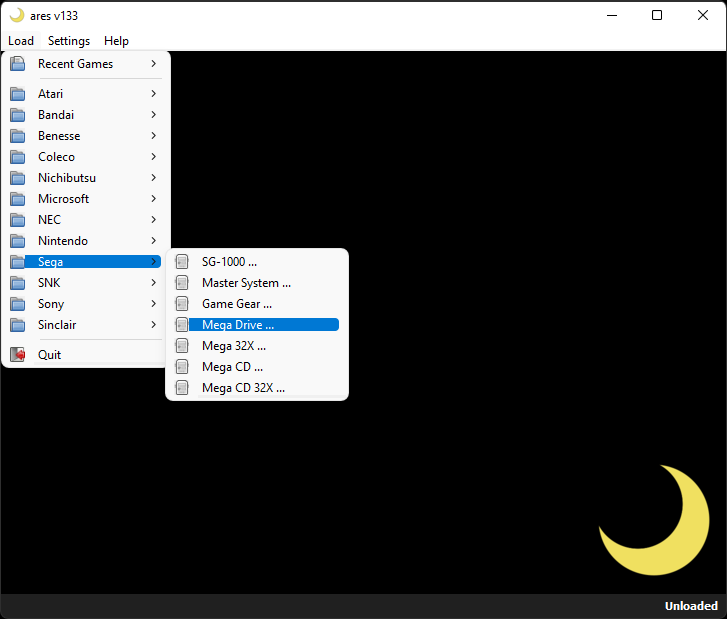Click the Sony folder icon

click(x=18, y=304)
